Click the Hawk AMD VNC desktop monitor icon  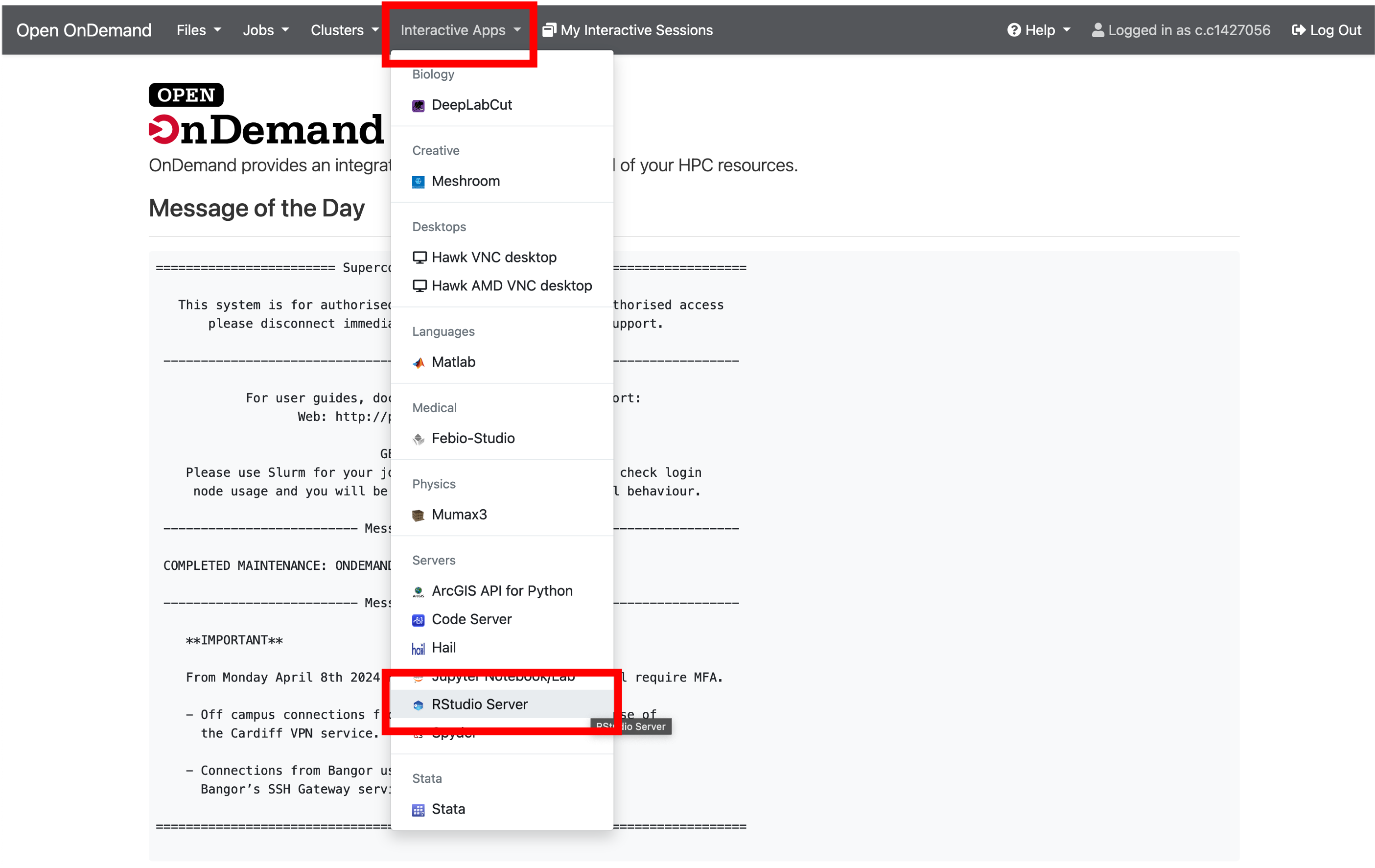[419, 286]
